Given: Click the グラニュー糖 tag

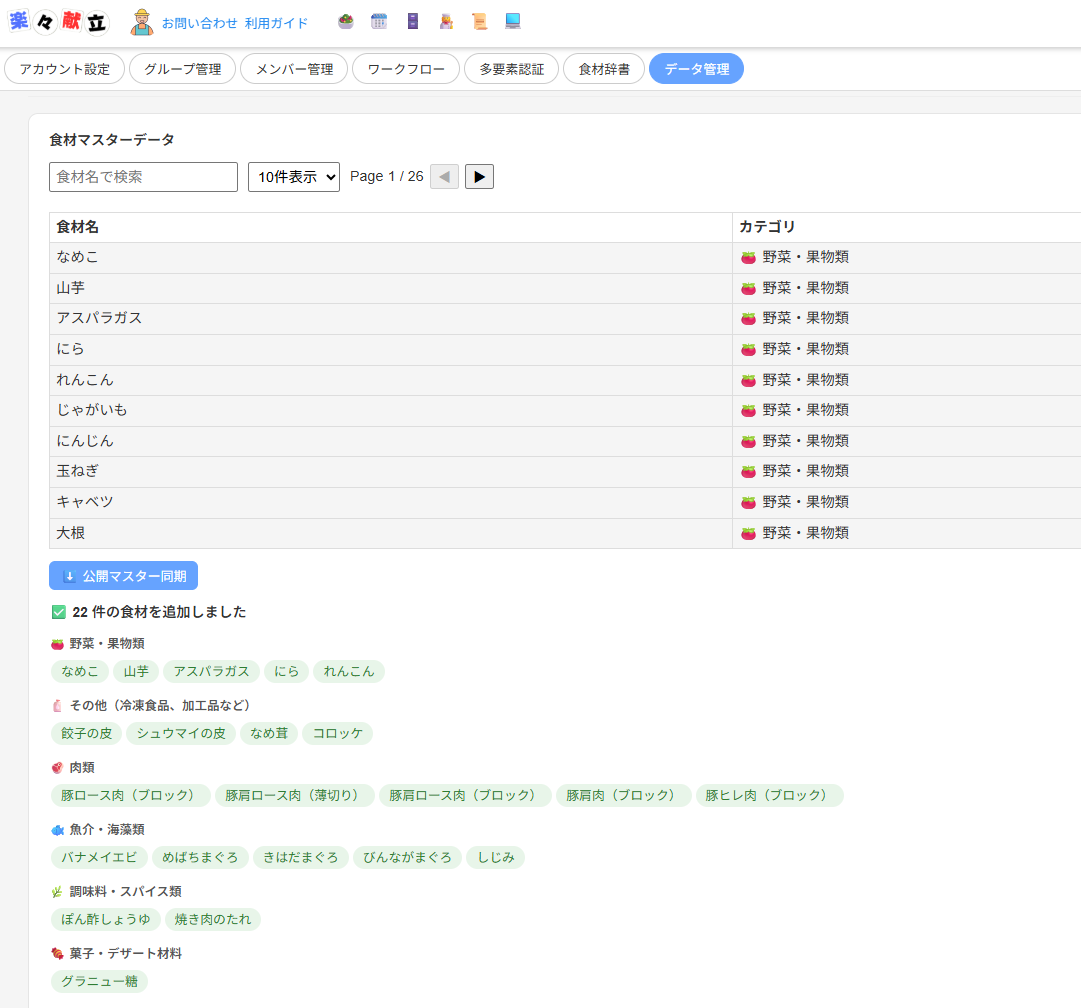Looking at the screenshot, I should click(x=99, y=982).
